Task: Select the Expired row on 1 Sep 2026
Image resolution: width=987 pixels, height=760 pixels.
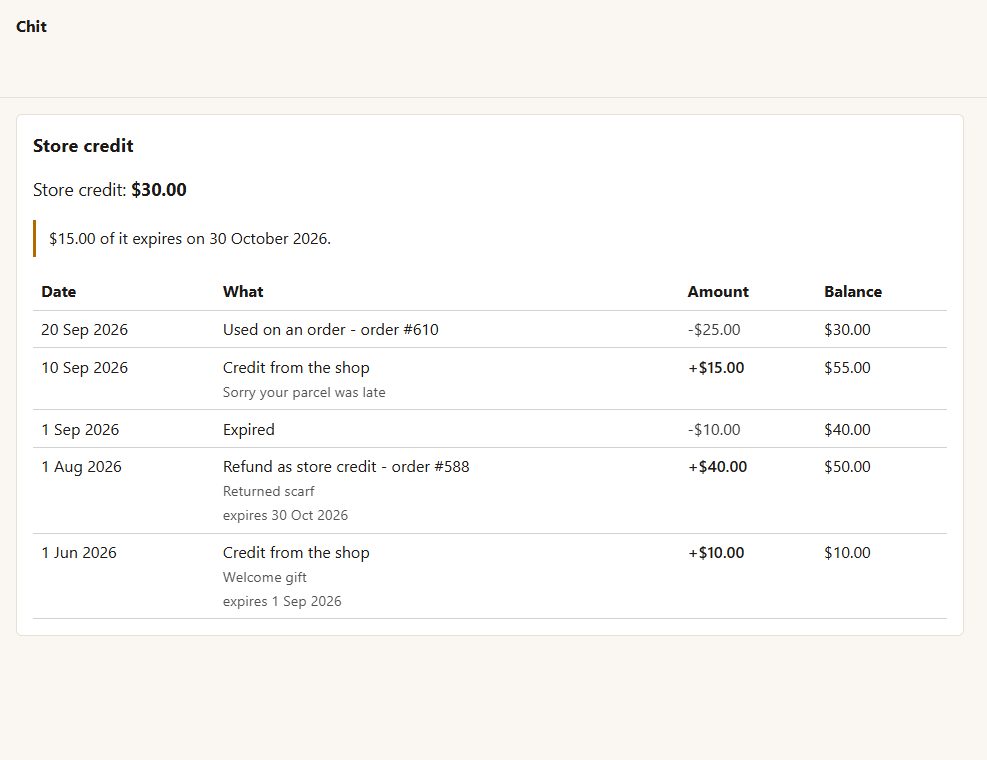Action: 490,429
